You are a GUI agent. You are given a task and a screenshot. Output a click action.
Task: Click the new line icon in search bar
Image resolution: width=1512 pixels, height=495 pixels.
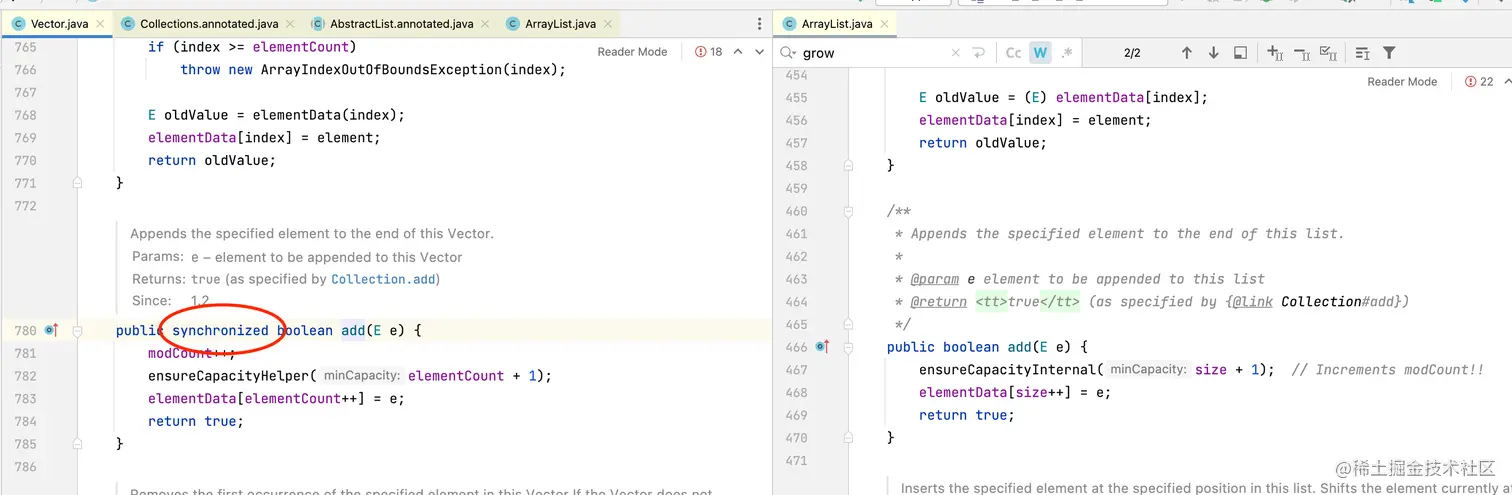[979, 53]
